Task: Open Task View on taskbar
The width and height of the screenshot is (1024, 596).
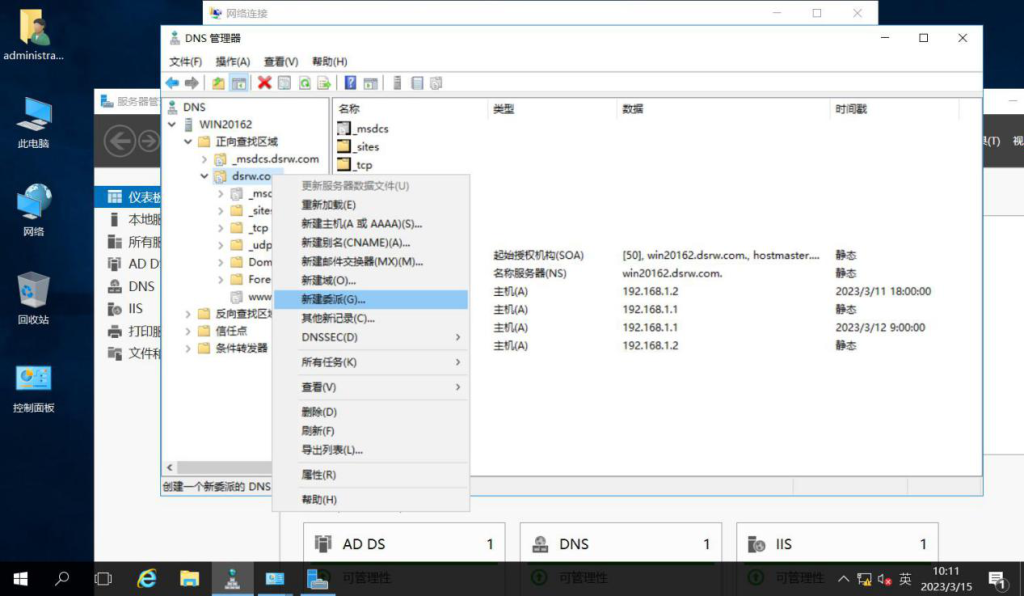Action: tap(103, 579)
